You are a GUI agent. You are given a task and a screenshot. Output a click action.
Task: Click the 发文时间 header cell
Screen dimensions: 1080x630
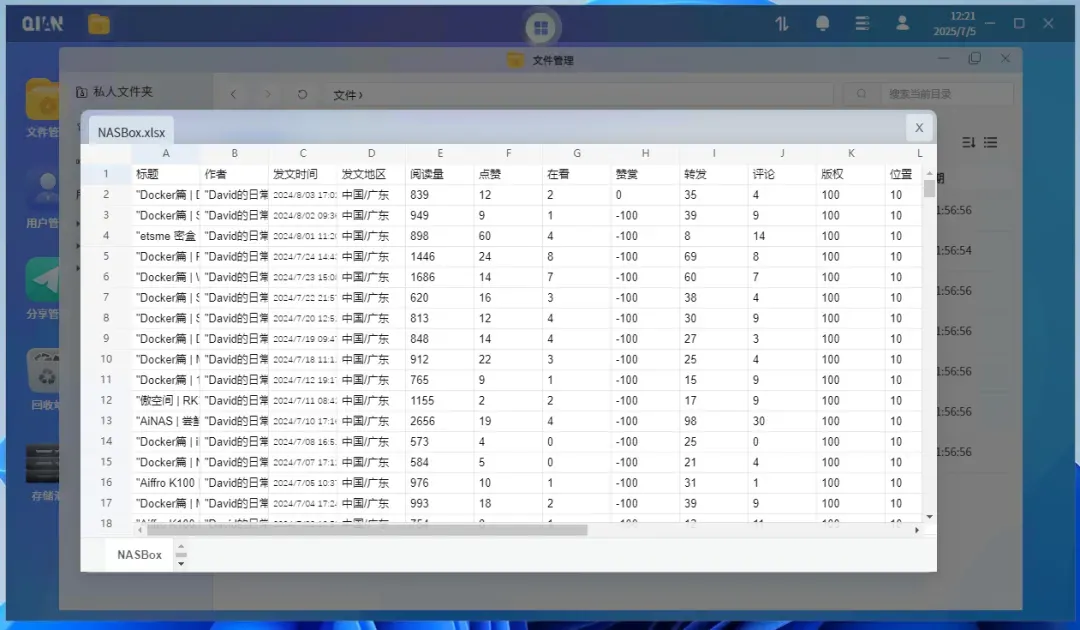pos(303,174)
